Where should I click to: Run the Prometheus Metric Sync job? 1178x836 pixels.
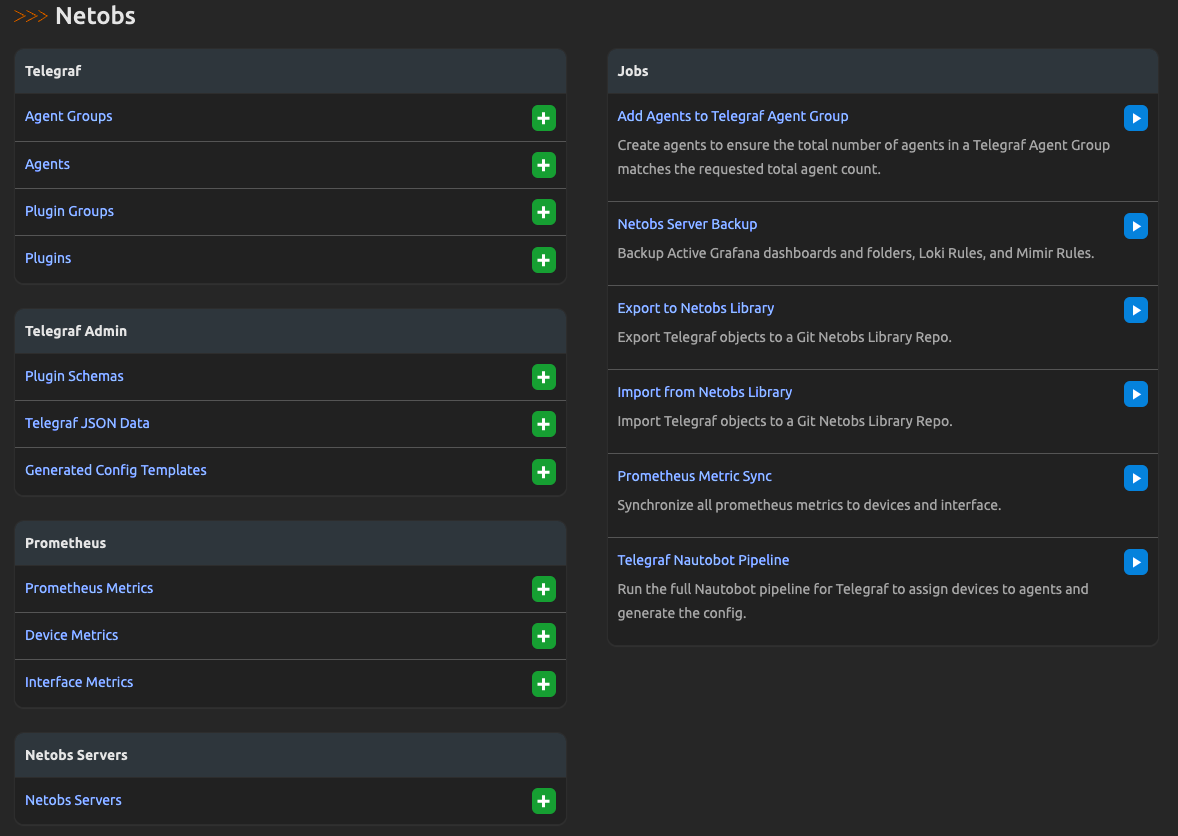(x=1135, y=478)
